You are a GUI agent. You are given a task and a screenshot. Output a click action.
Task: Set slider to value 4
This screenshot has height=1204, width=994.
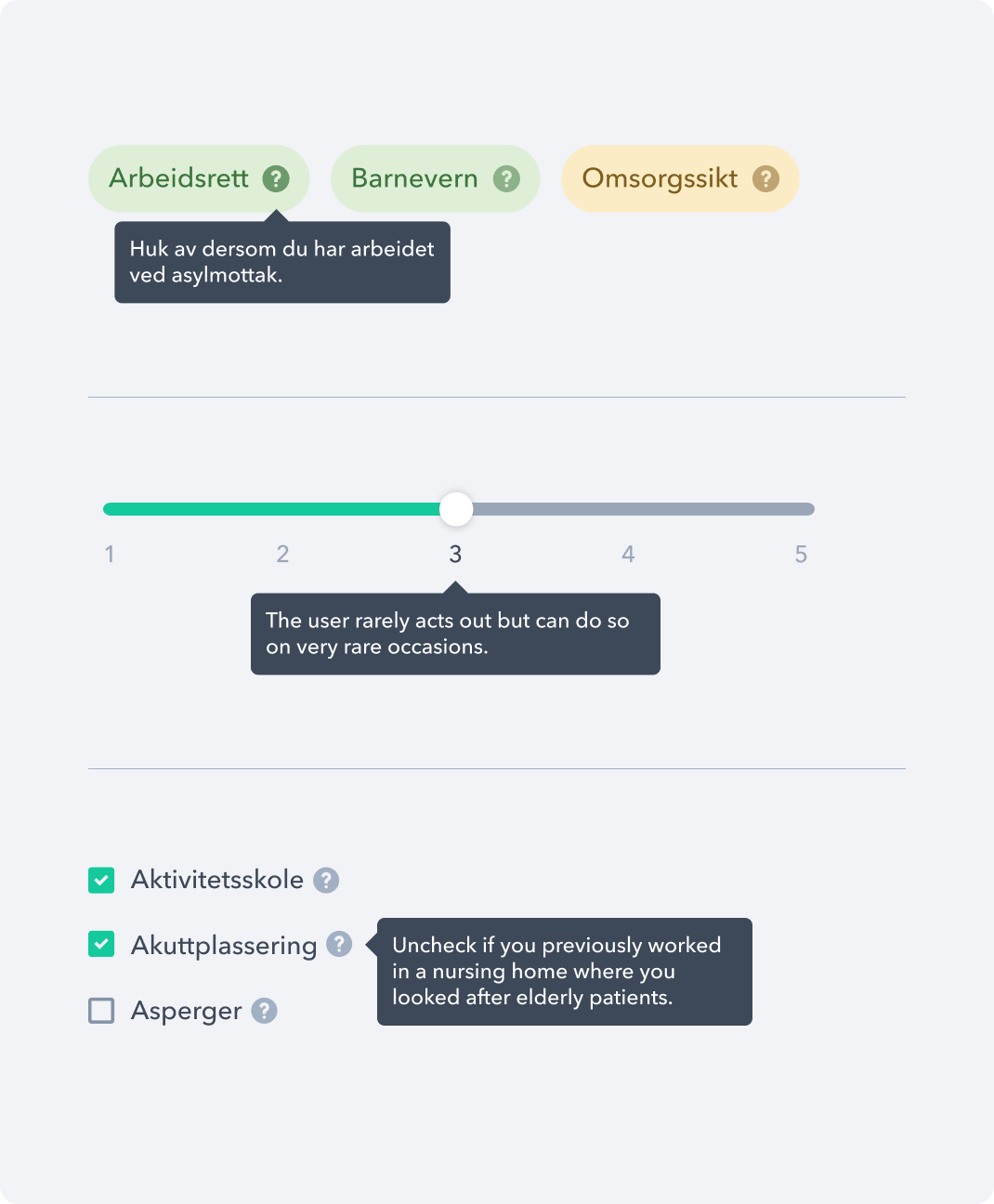click(x=628, y=509)
